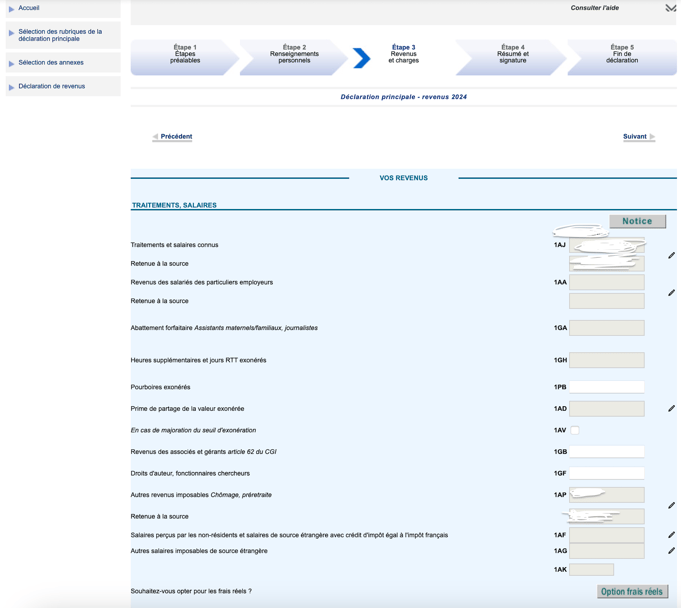The height and width of the screenshot is (608, 681).
Task: Click the 1GF droits d'auteur field
Action: tap(607, 473)
